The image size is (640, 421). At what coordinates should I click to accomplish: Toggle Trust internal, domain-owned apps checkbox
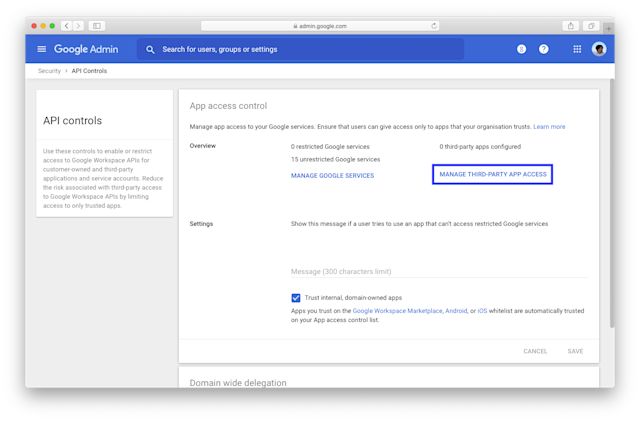coord(296,298)
